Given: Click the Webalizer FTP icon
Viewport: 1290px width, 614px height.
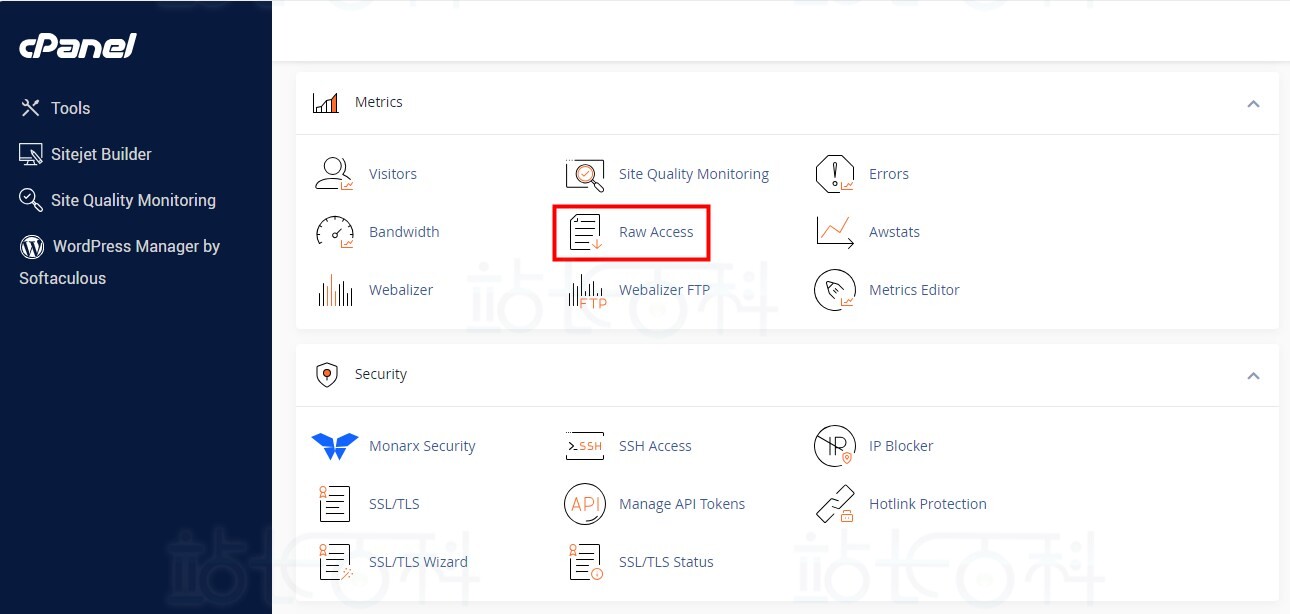Looking at the screenshot, I should [585, 290].
